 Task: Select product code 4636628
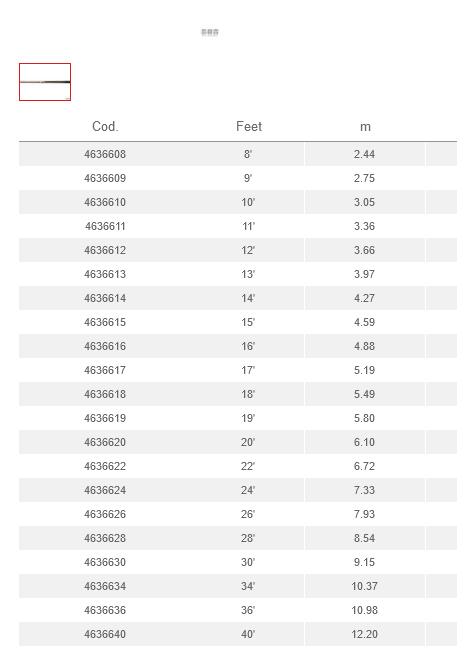point(105,538)
